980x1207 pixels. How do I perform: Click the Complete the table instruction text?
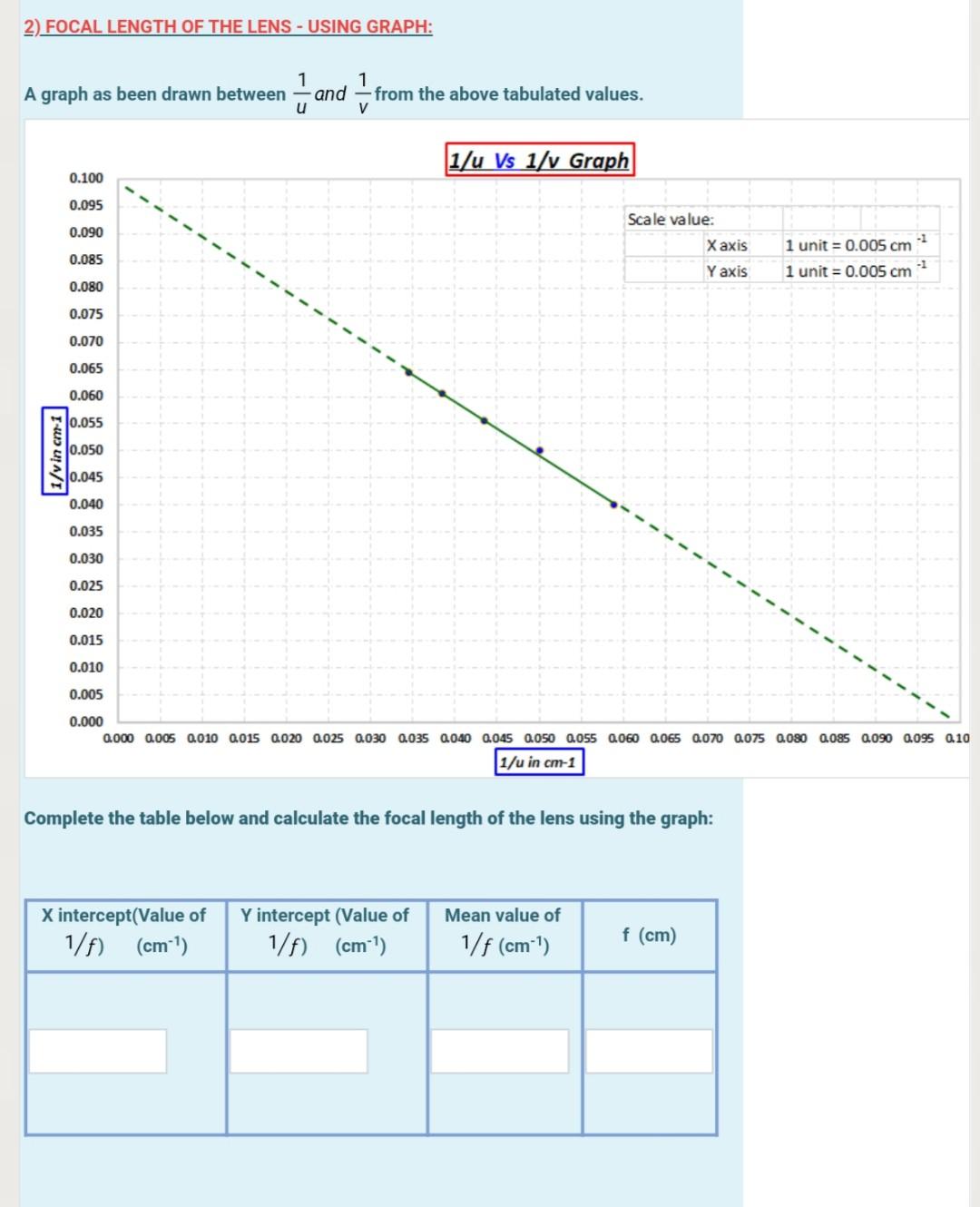(369, 818)
